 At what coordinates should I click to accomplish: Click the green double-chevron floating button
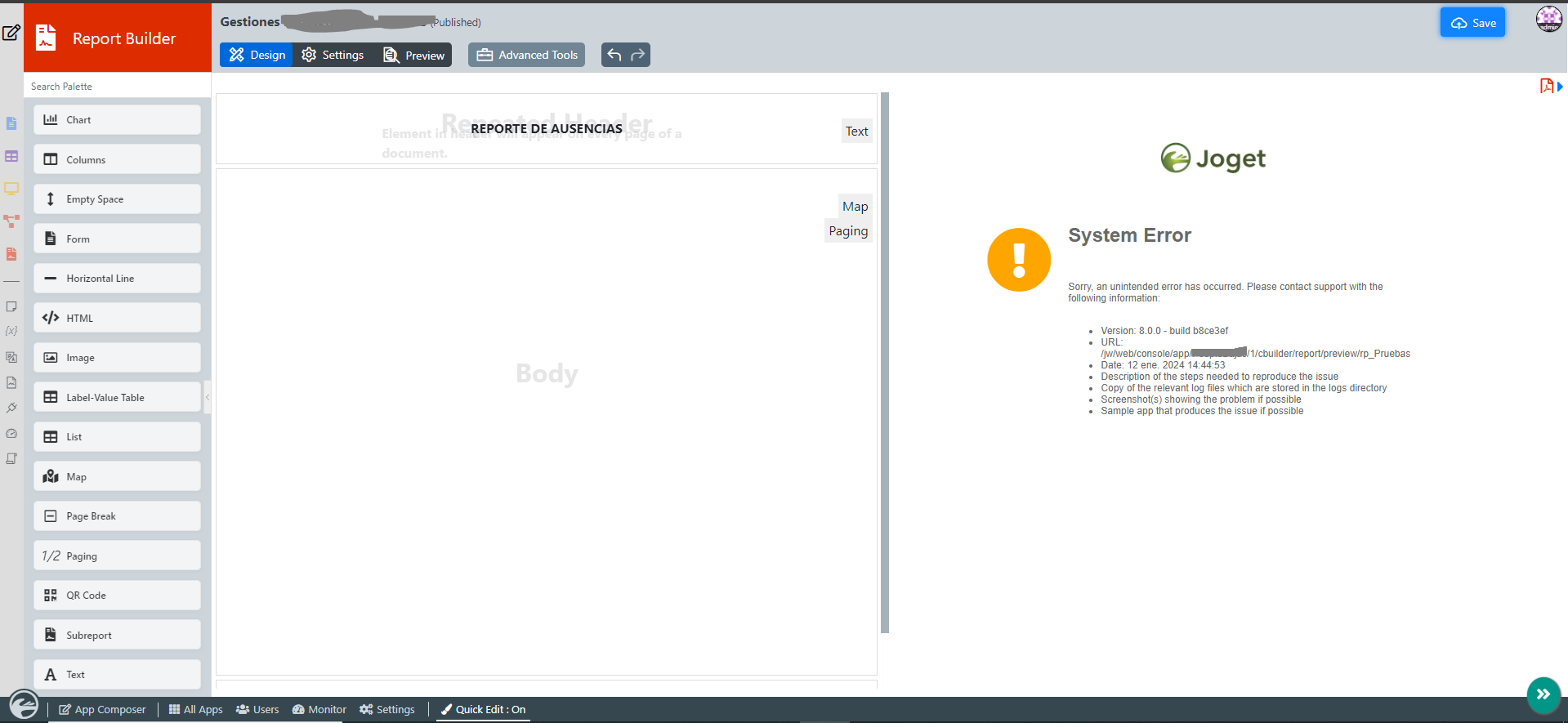click(x=1543, y=694)
